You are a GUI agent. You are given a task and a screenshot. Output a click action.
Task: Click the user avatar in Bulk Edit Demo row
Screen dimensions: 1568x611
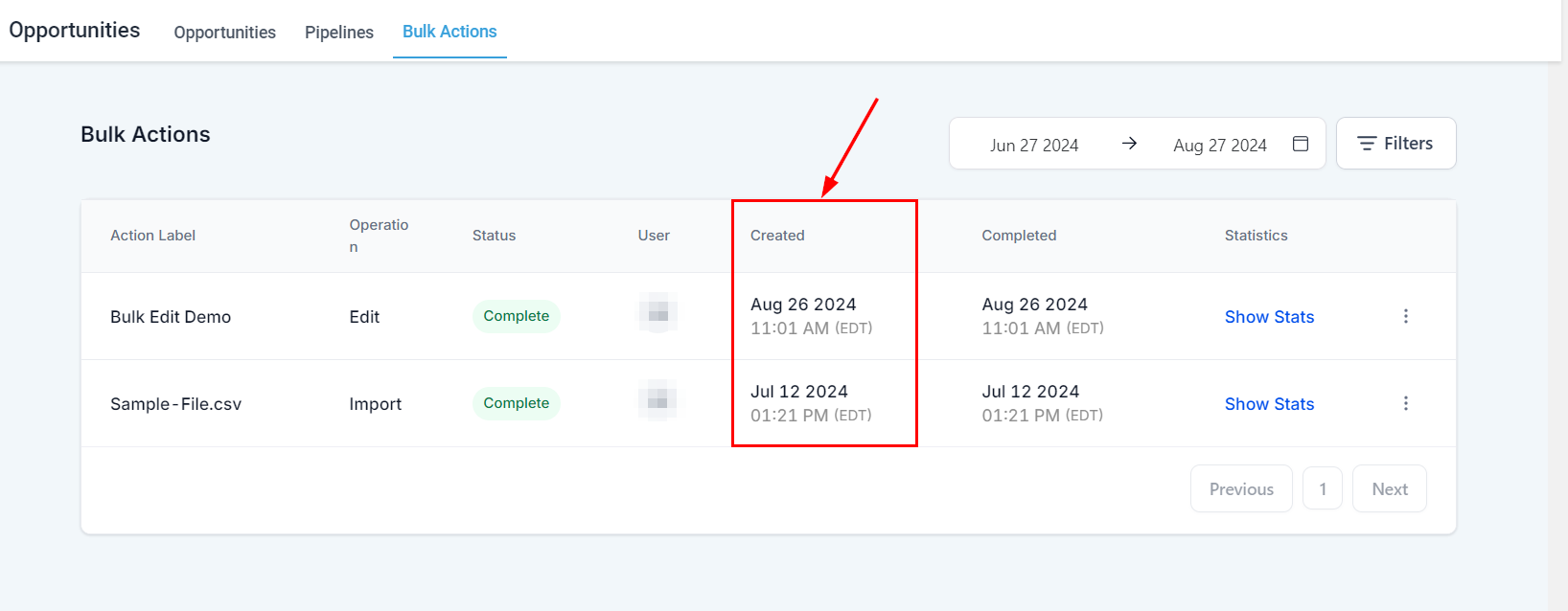(x=658, y=315)
